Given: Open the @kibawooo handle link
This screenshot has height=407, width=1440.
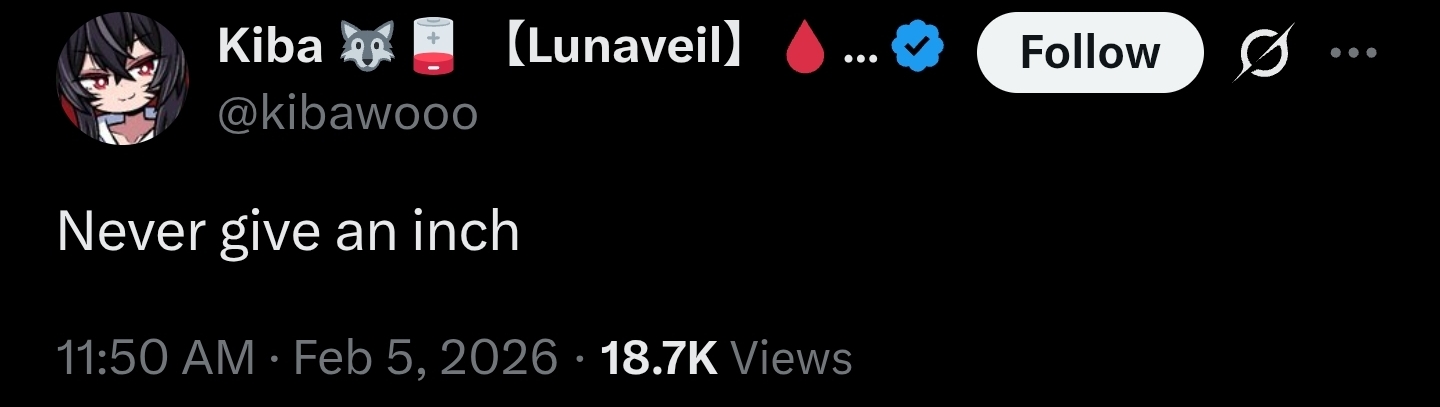Looking at the screenshot, I should coord(348,115).
